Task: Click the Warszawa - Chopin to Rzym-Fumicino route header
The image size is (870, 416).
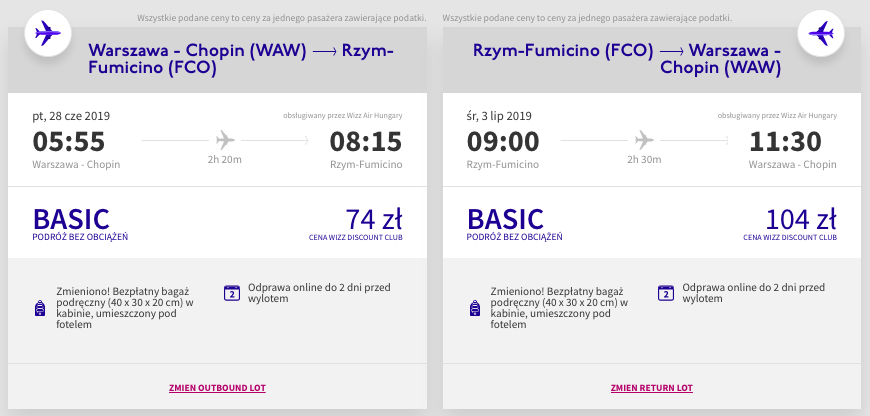Action: click(x=241, y=59)
